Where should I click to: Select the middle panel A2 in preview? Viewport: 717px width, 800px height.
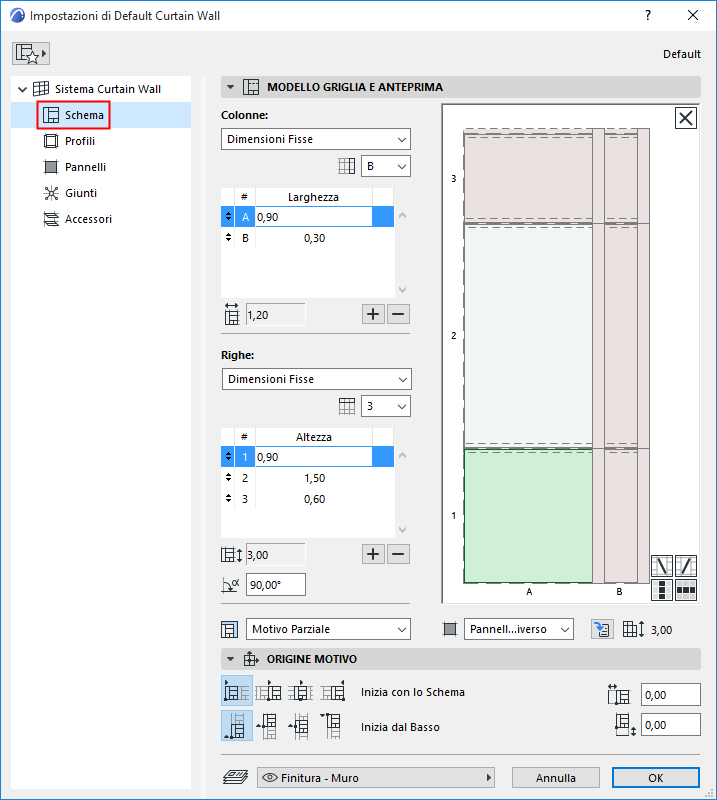[x=528, y=336]
